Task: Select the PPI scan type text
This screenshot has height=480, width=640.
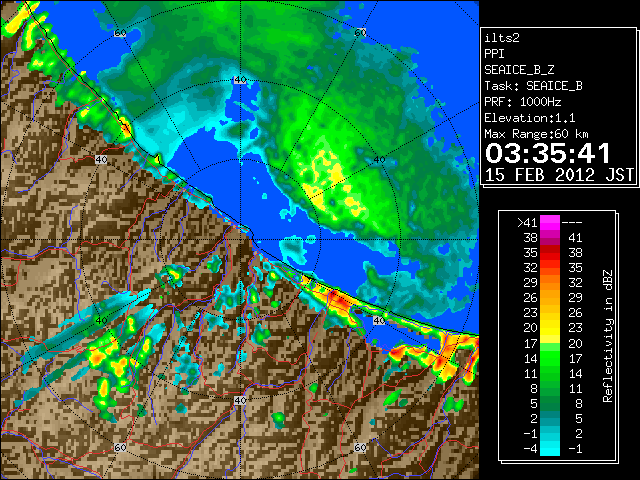Action: [x=494, y=54]
